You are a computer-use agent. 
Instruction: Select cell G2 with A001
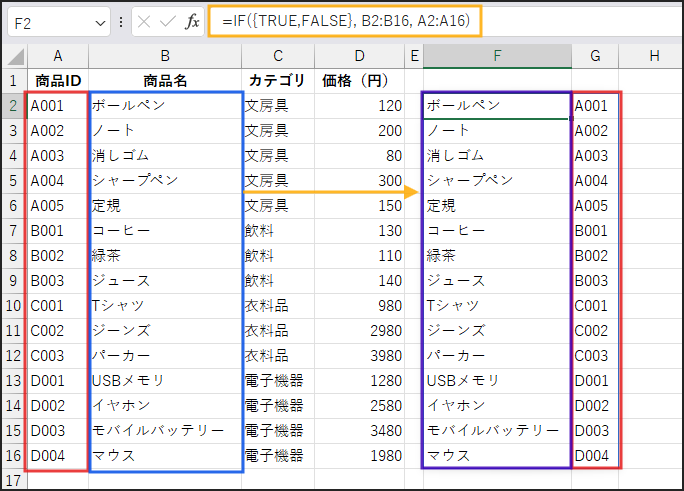point(595,106)
